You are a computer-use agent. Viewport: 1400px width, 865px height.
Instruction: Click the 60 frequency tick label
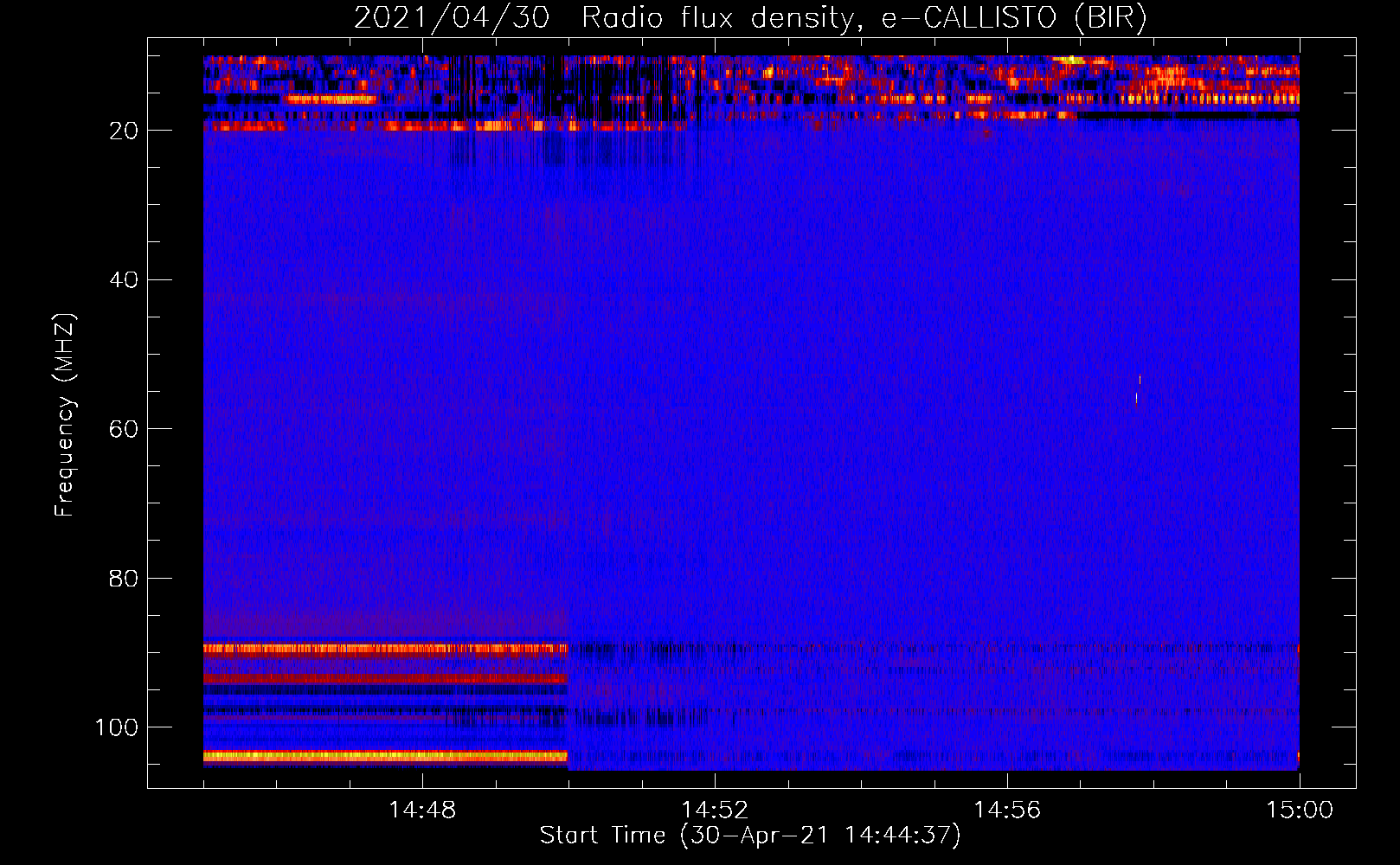[x=124, y=430]
